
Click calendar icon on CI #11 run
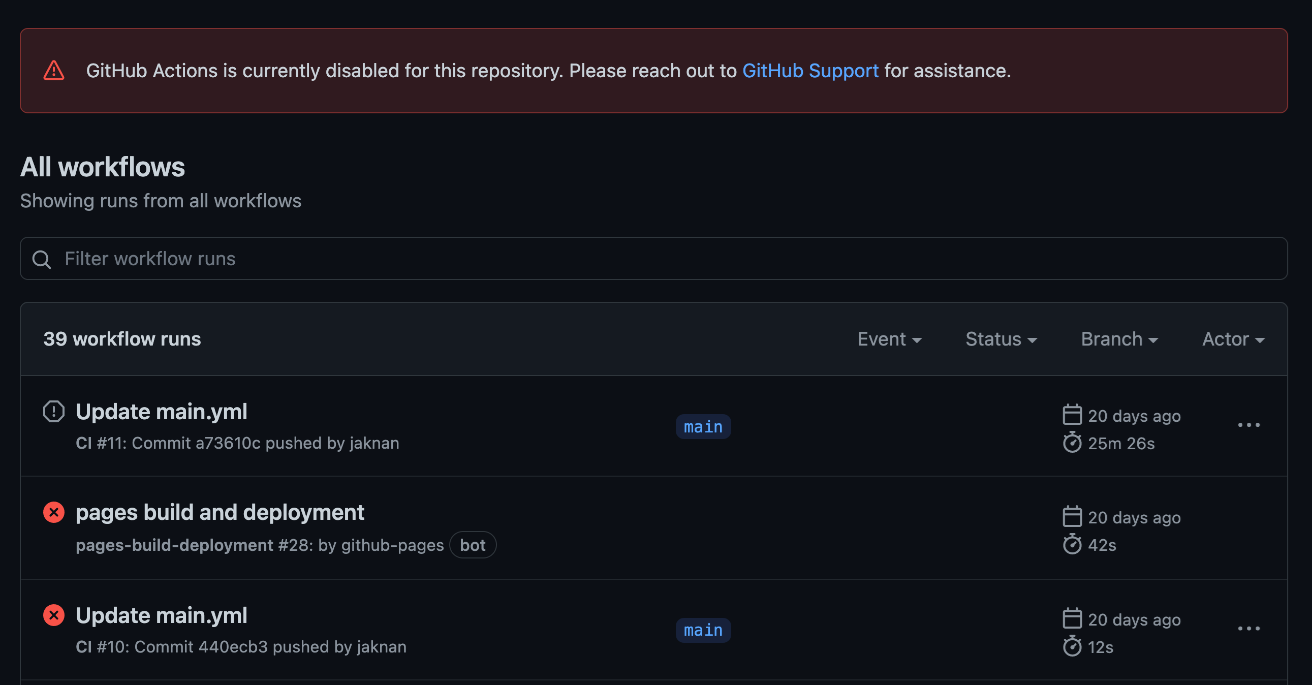(1072, 415)
